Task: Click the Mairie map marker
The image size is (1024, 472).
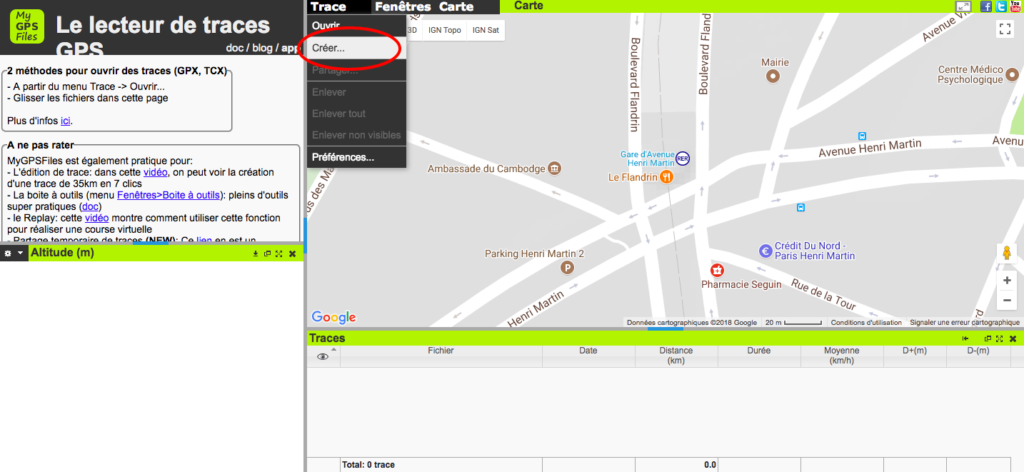Action: [774, 76]
